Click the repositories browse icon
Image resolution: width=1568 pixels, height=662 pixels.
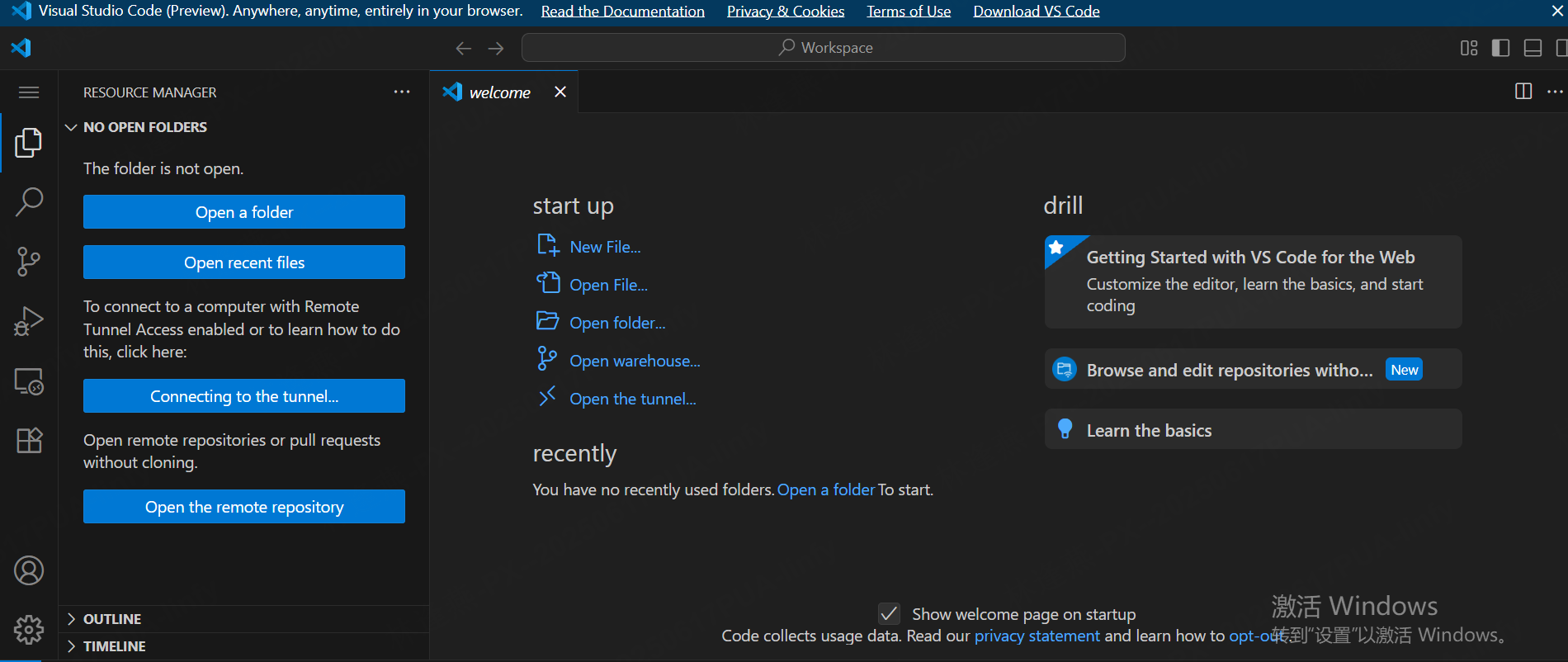pyautogui.click(x=1065, y=369)
